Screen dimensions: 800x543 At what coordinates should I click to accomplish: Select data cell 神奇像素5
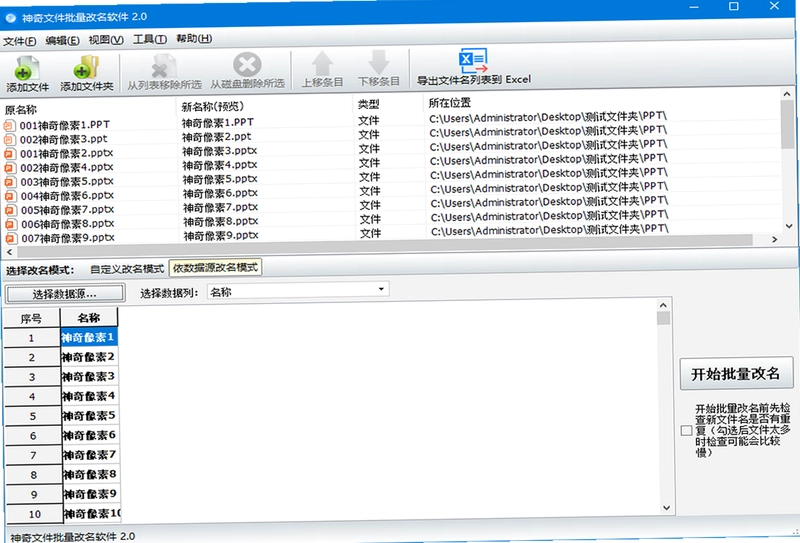point(90,416)
